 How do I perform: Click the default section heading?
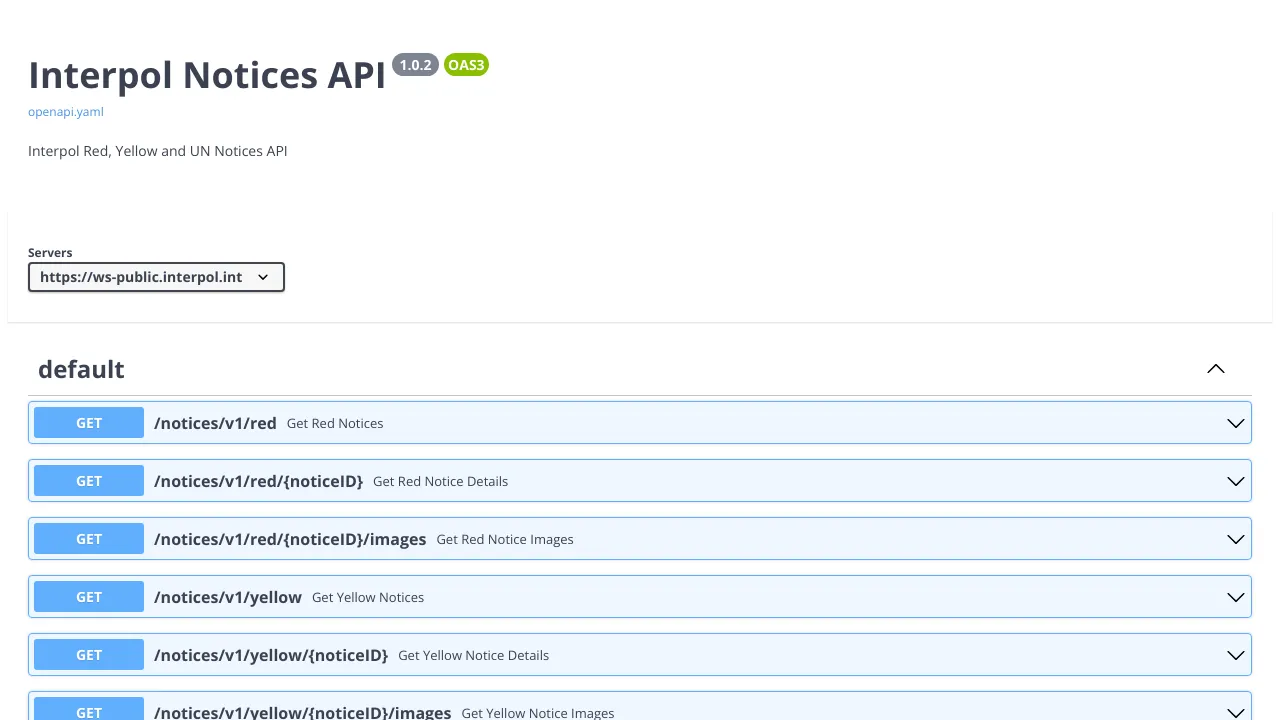tap(81, 369)
